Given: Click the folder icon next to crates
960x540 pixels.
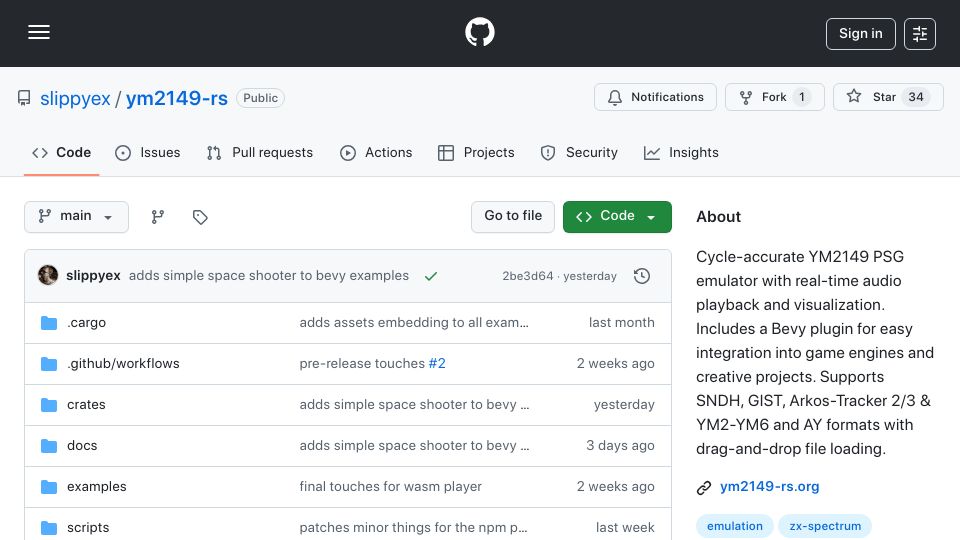Looking at the screenshot, I should point(49,405).
